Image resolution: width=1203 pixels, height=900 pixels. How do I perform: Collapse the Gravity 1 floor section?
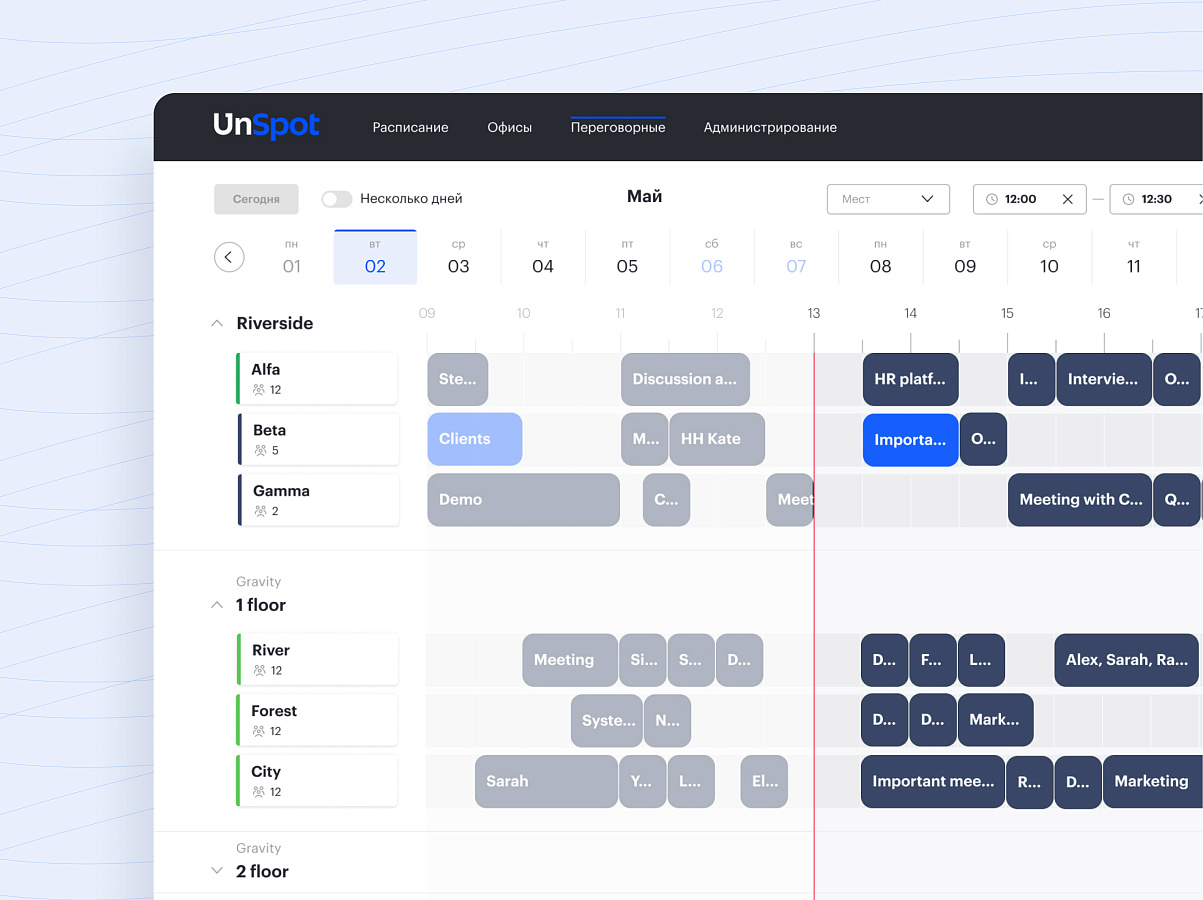(x=217, y=605)
